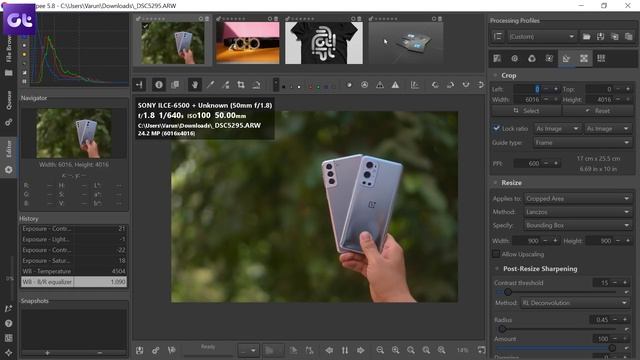Screen dimensions: 640x360
Task: Open the black t-shirt thumbnail
Action: 324,43
